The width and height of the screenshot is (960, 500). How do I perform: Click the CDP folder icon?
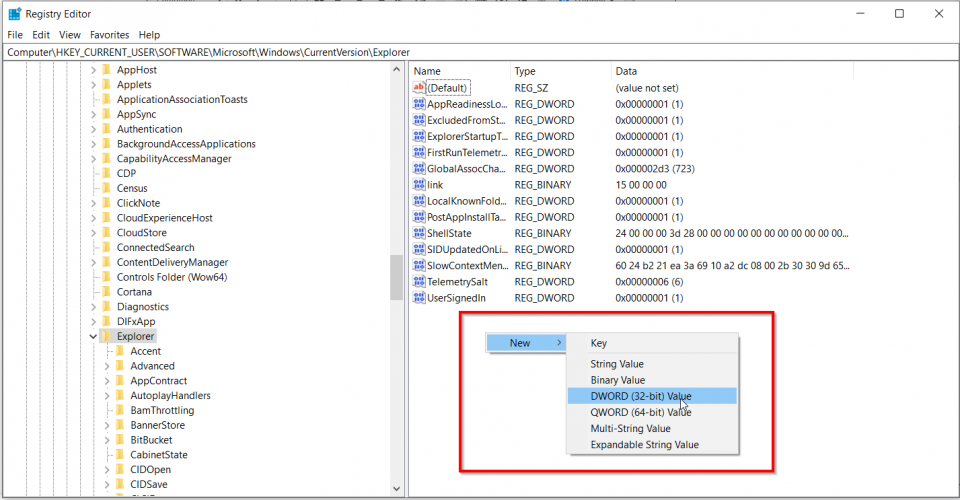pos(107,173)
